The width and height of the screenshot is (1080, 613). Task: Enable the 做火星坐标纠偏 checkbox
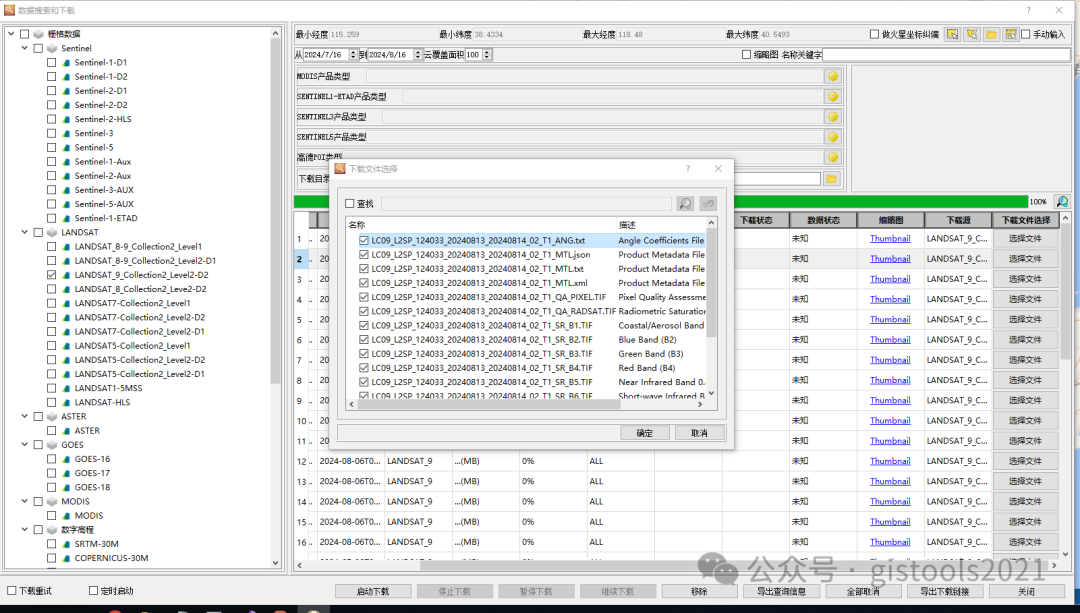(874, 34)
